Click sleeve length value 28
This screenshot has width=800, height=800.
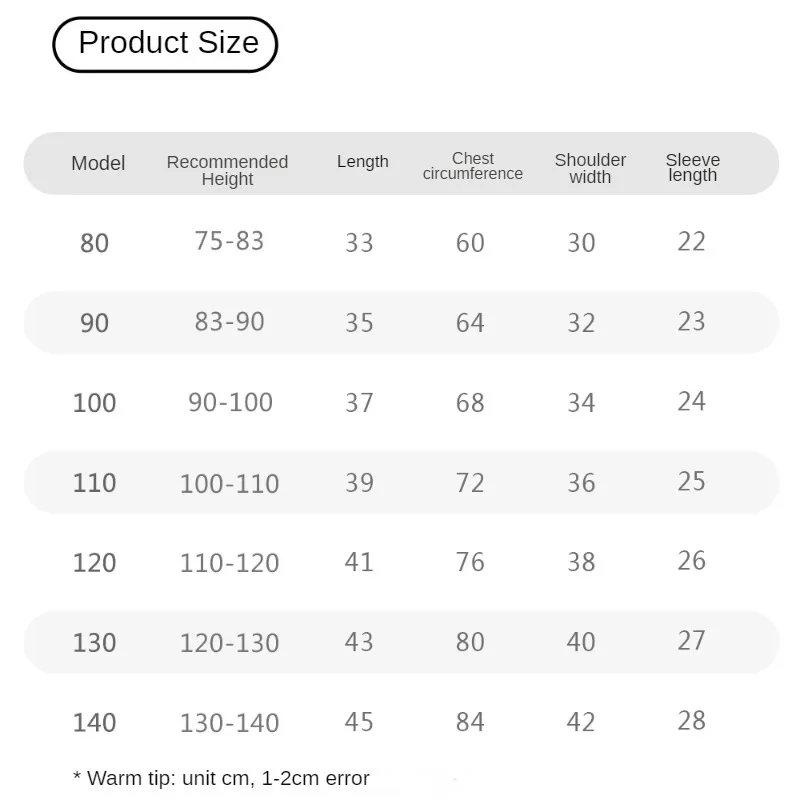coord(691,721)
